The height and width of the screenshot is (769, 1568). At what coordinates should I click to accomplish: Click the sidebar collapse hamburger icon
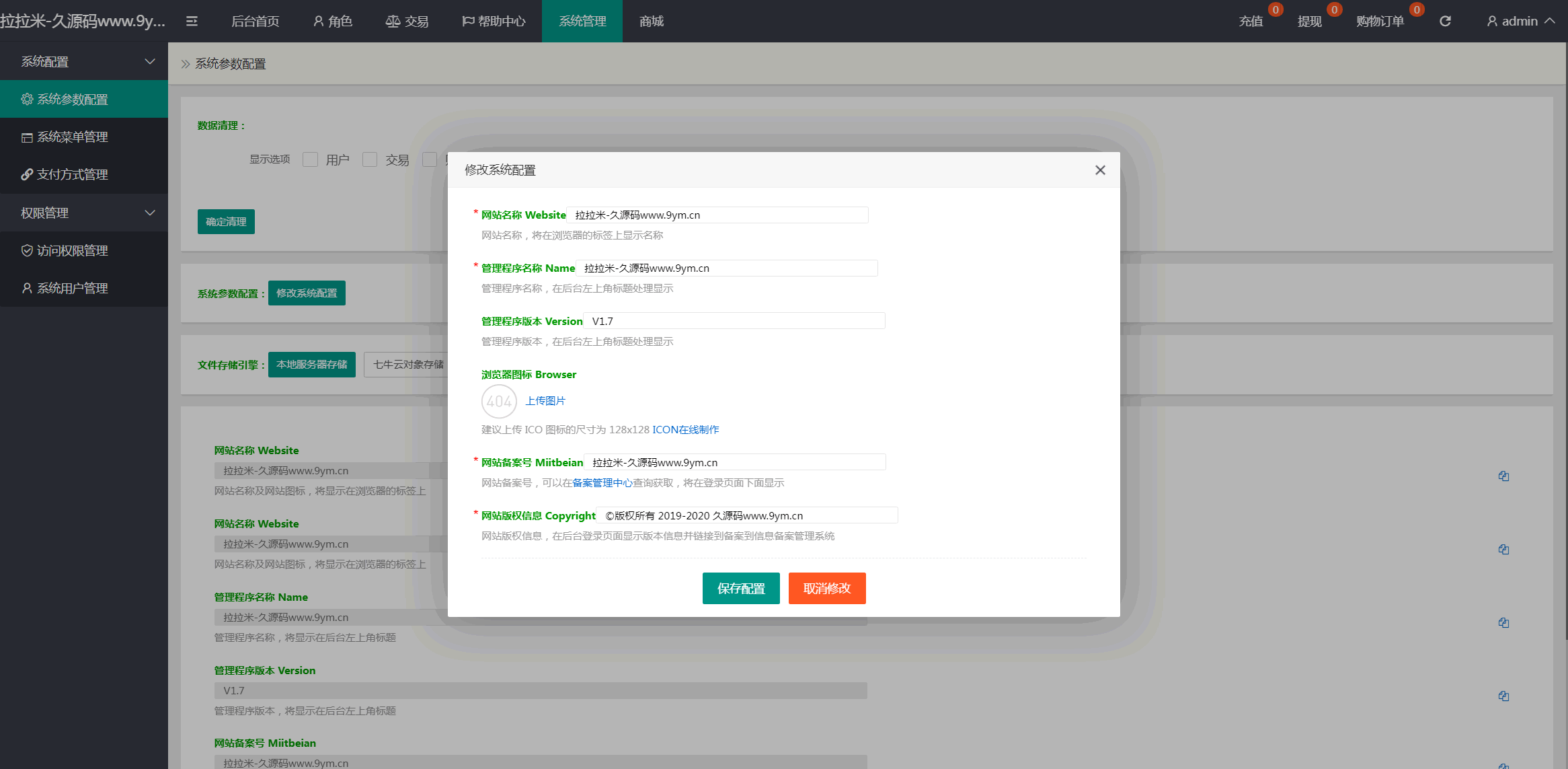(192, 22)
